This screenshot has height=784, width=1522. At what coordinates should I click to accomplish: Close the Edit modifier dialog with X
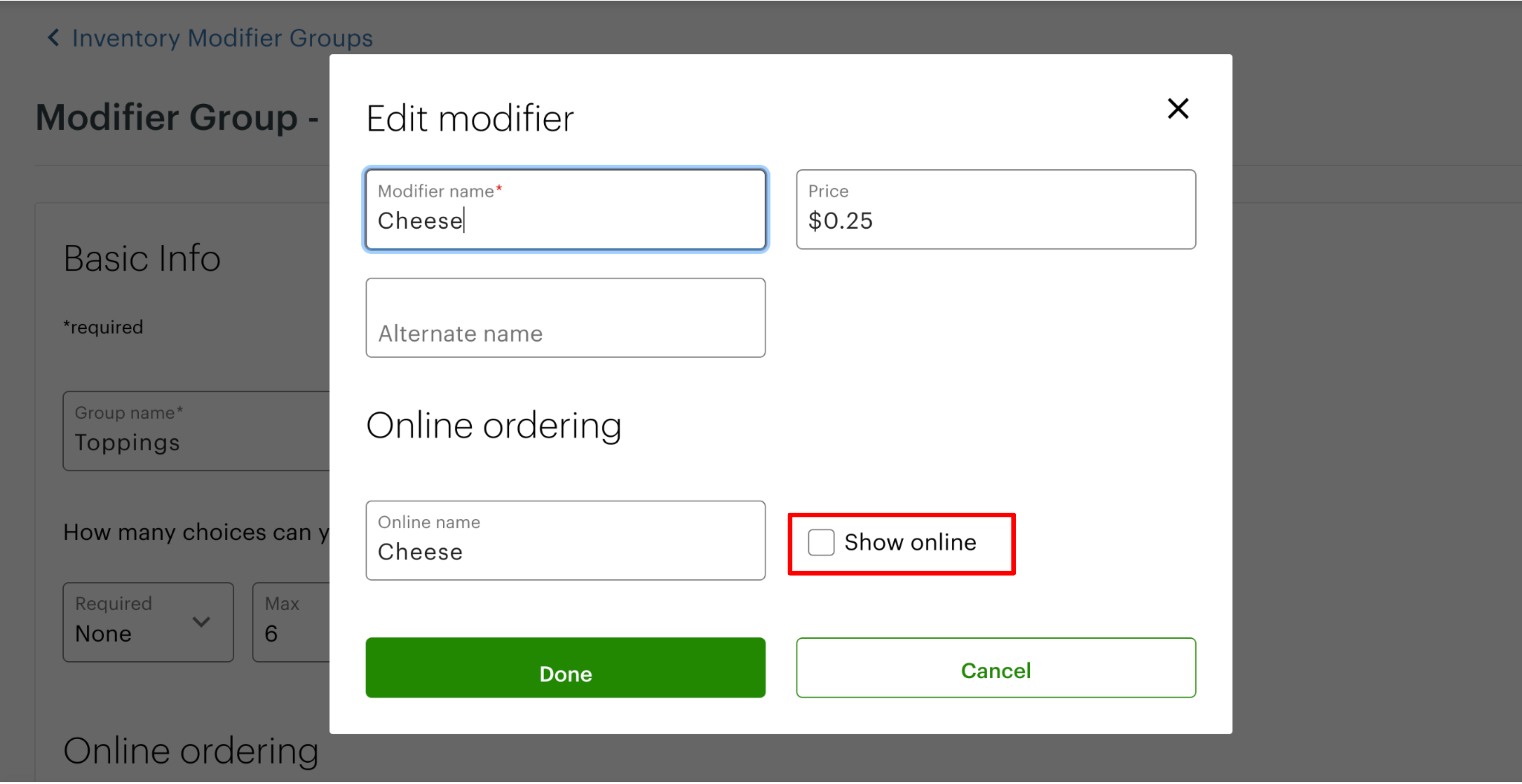[1178, 109]
